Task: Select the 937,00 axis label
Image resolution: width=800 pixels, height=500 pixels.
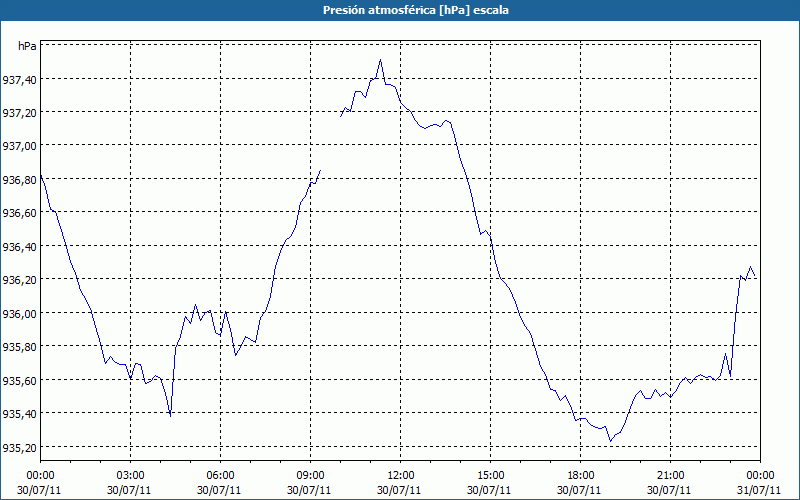Action: 19,146
